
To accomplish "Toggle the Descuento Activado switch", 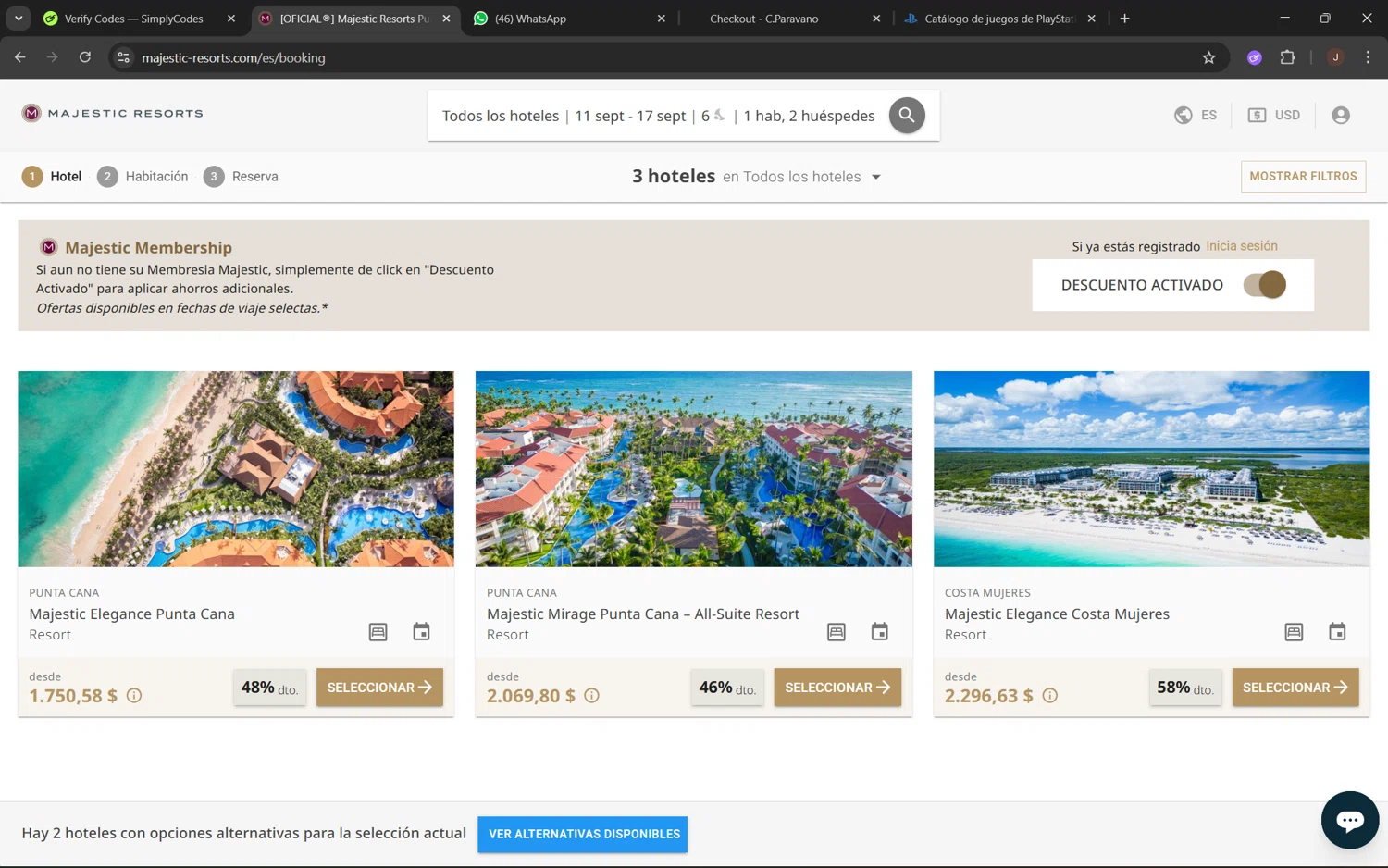I will coord(1265,284).
